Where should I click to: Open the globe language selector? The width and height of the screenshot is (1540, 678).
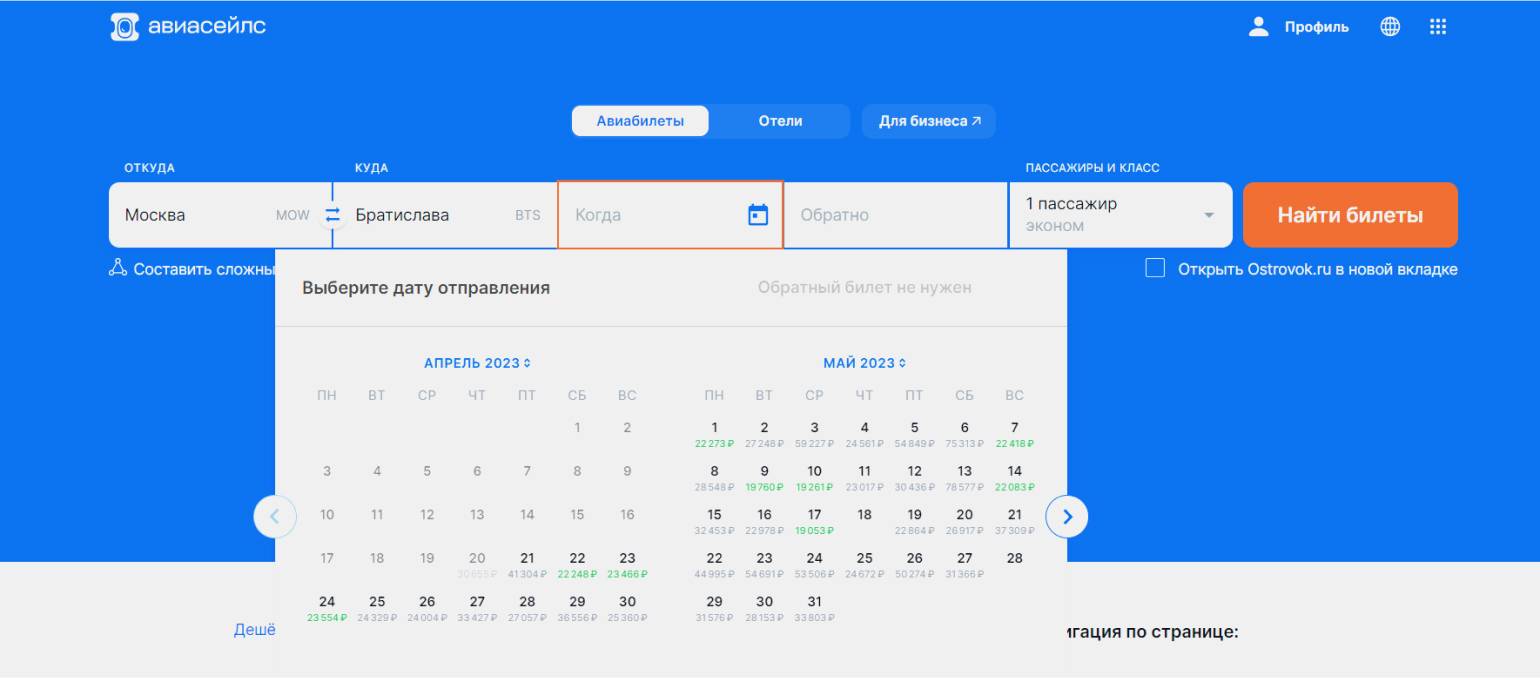coord(1390,27)
